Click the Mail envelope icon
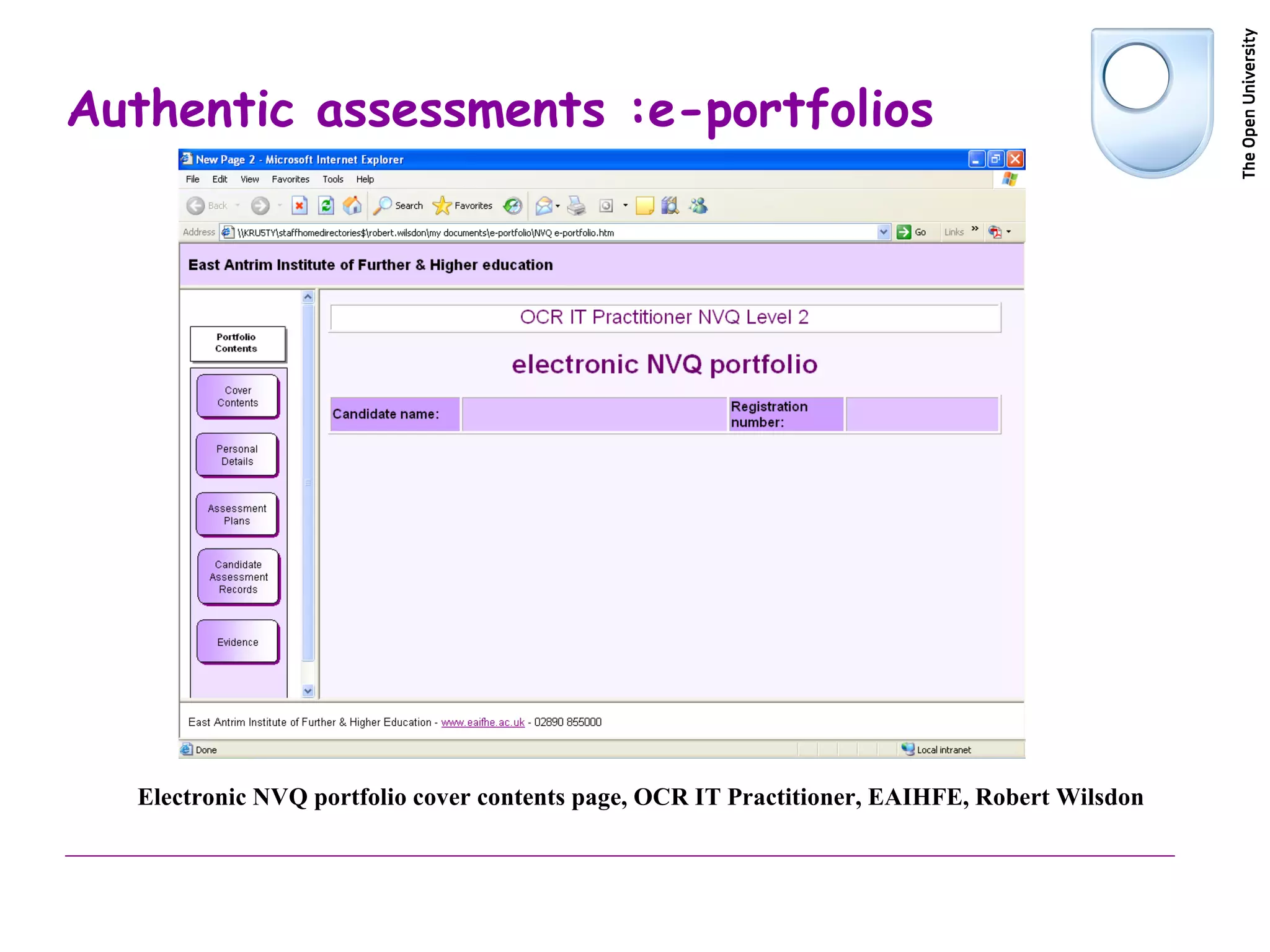1270x952 pixels. 544,206
